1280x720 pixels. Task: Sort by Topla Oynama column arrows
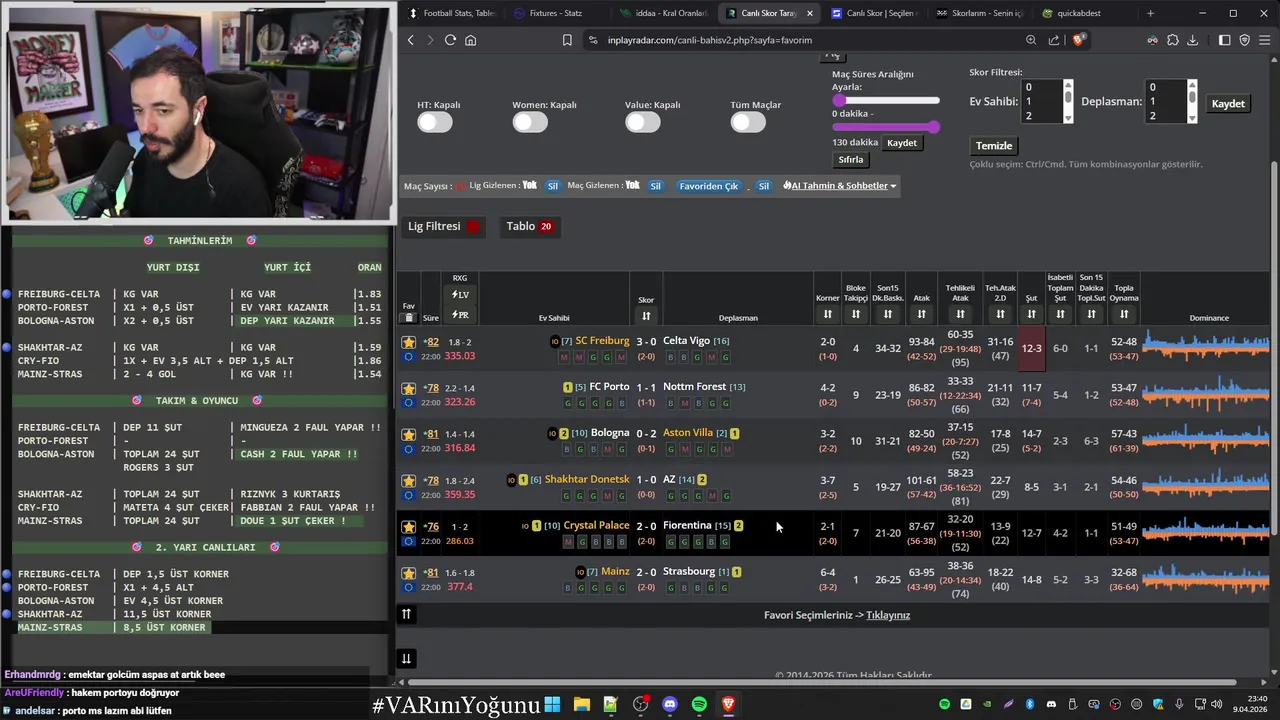pos(1124,314)
